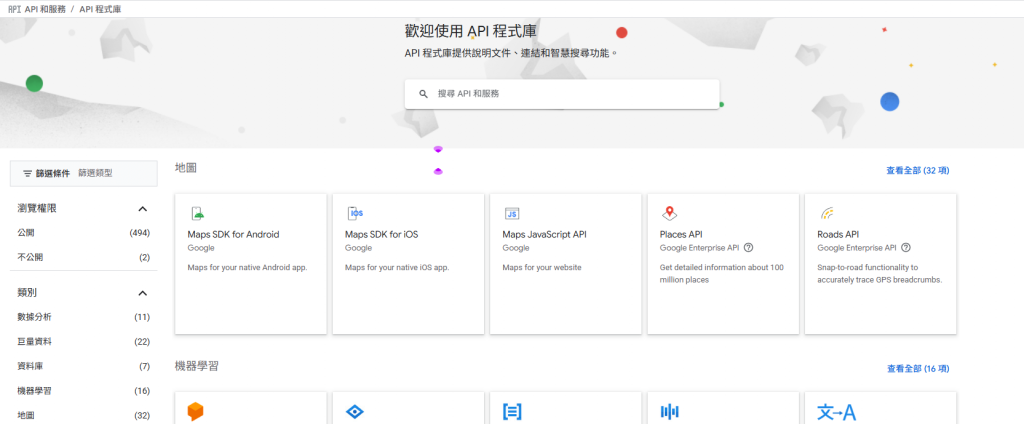Click the search magnifier icon
The image size is (1024, 424).
pos(423,94)
